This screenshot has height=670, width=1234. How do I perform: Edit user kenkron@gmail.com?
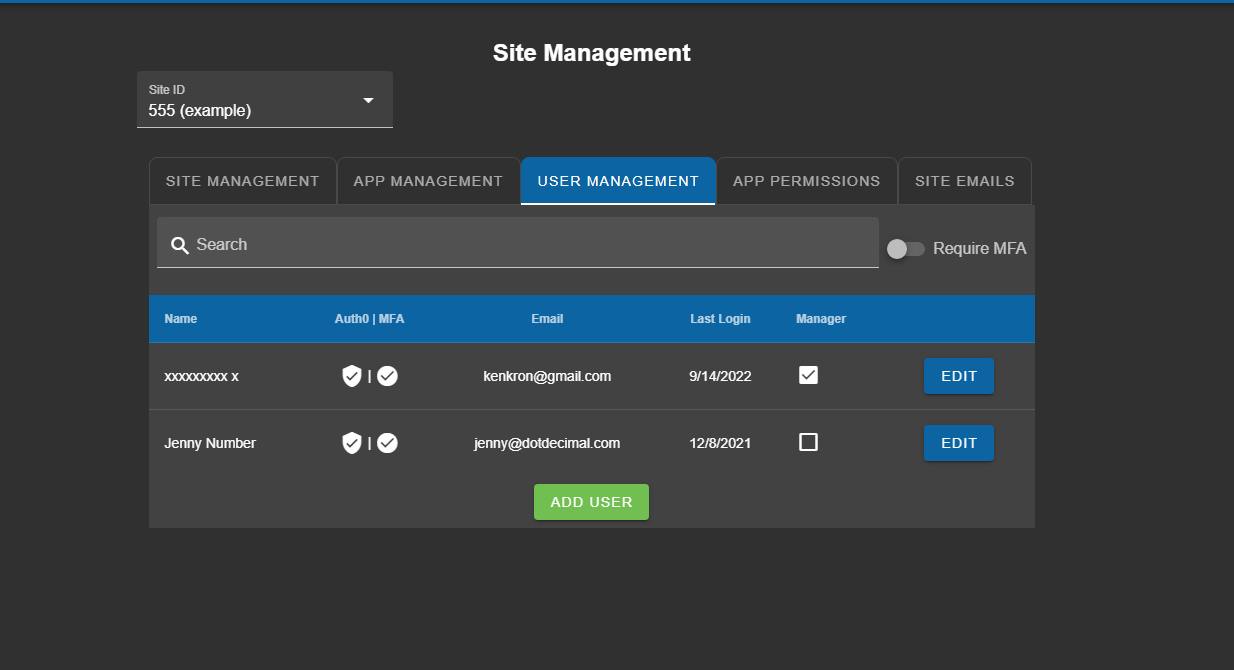[x=959, y=376]
